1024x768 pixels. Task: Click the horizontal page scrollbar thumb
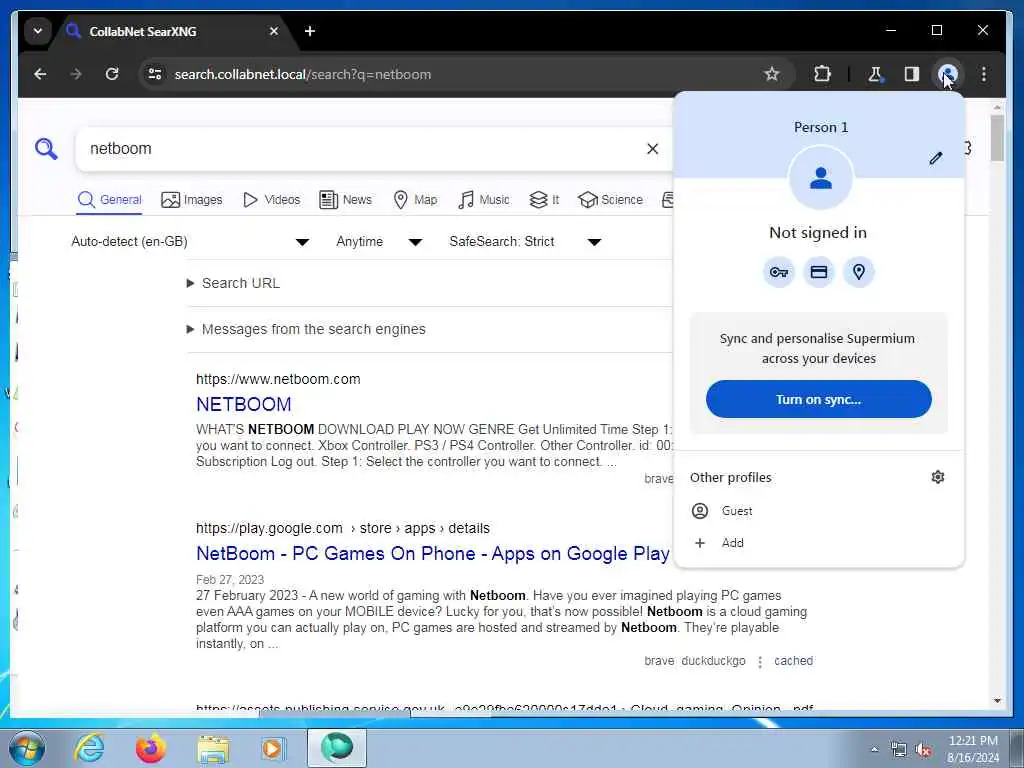335,712
